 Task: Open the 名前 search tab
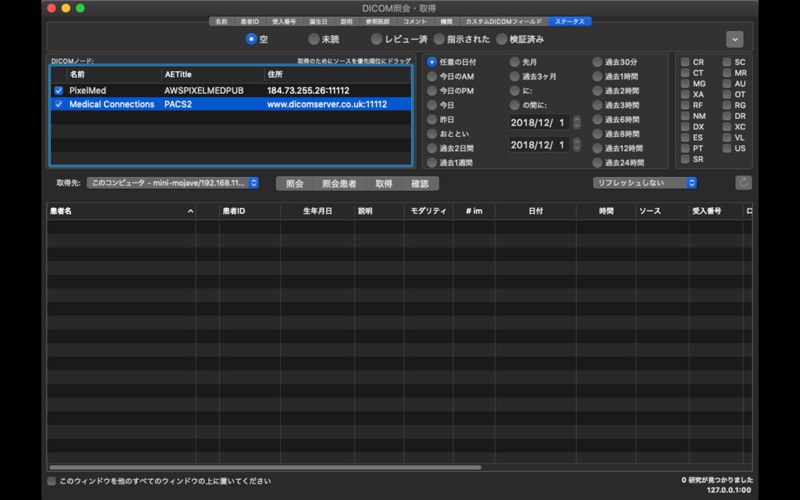point(221,21)
